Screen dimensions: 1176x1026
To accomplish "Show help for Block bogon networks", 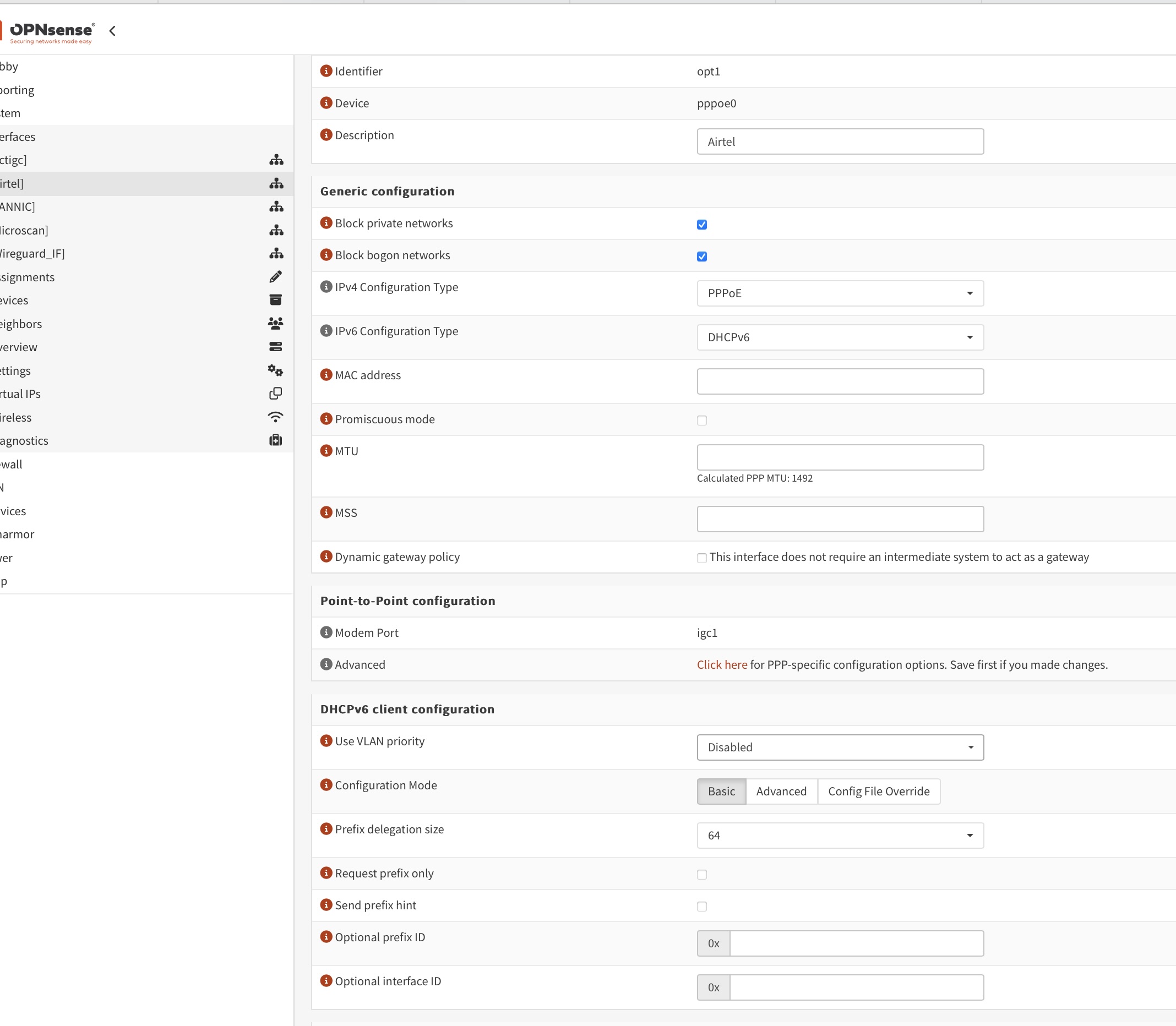I will (326, 255).
